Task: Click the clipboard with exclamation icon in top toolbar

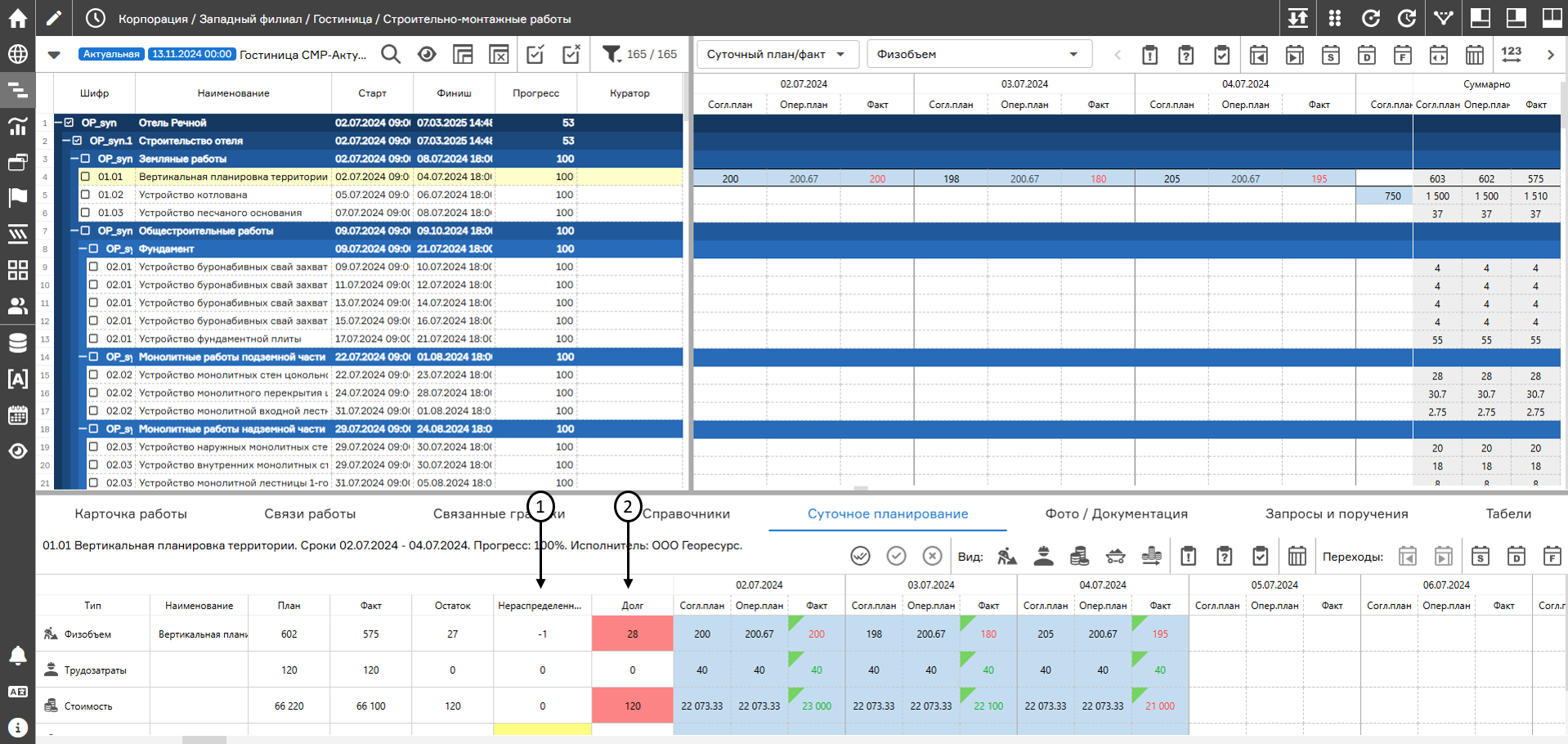Action: 1149,55
